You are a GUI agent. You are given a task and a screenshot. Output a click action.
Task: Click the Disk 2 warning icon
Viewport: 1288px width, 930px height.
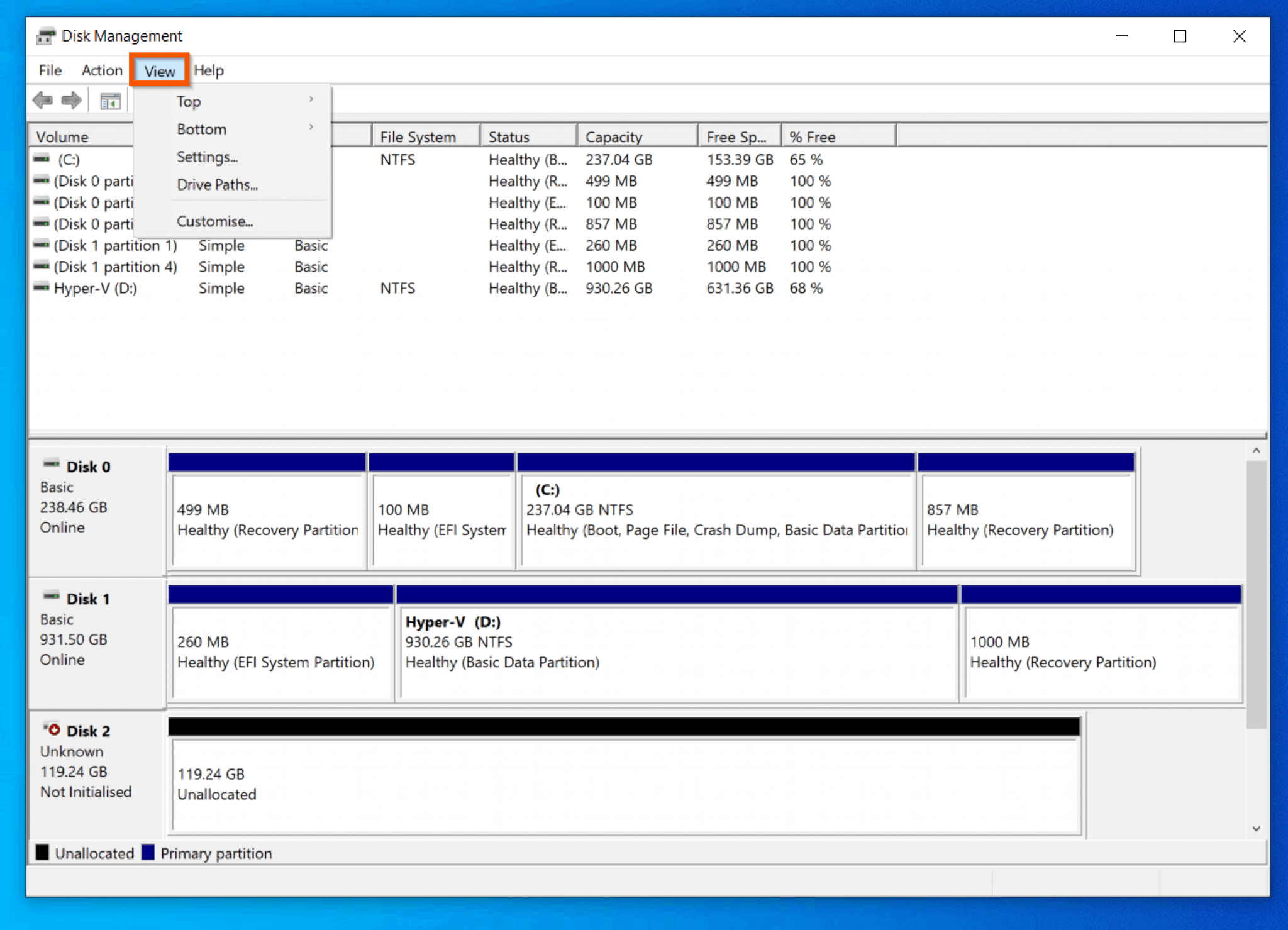tap(53, 729)
